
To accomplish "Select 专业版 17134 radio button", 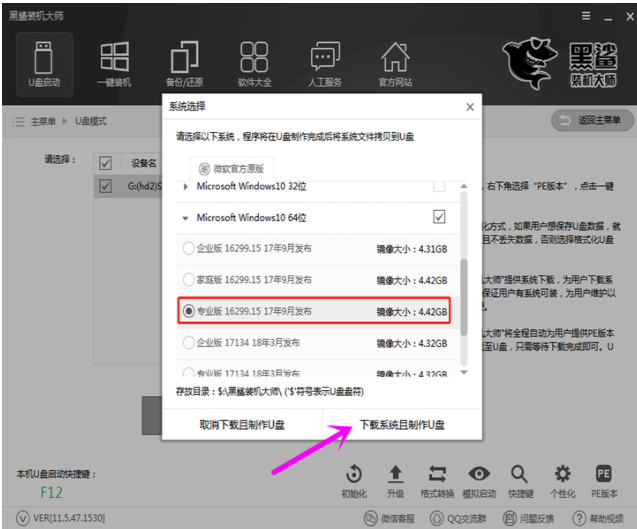I will click(188, 373).
